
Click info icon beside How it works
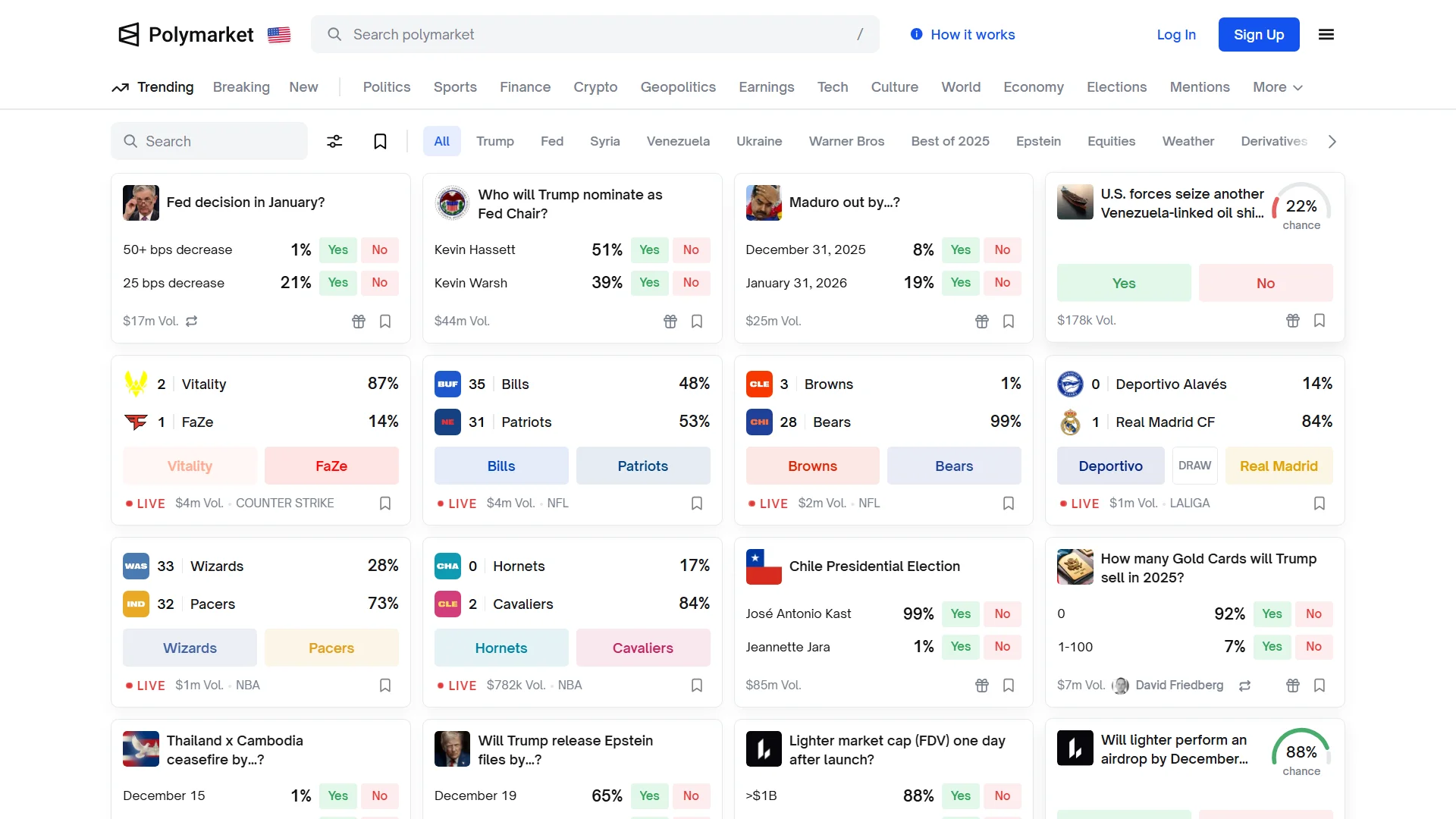pos(916,35)
